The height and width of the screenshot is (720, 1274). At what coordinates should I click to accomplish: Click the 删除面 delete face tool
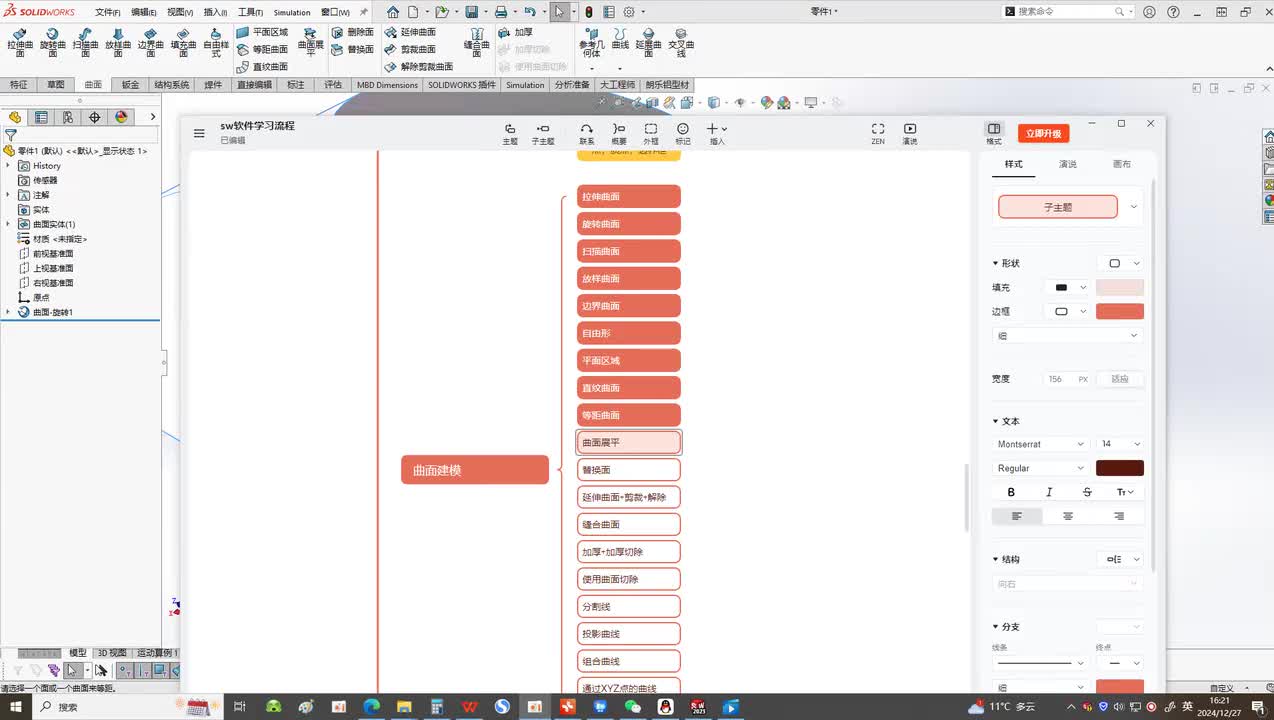(352, 32)
